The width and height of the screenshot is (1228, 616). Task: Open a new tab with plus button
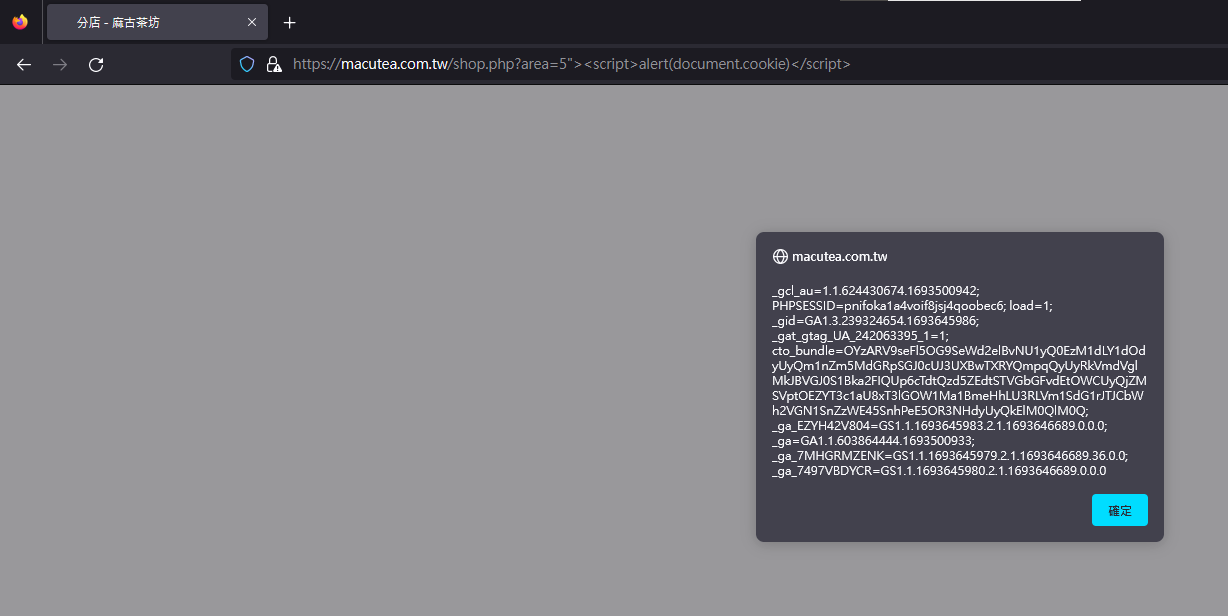pos(290,22)
